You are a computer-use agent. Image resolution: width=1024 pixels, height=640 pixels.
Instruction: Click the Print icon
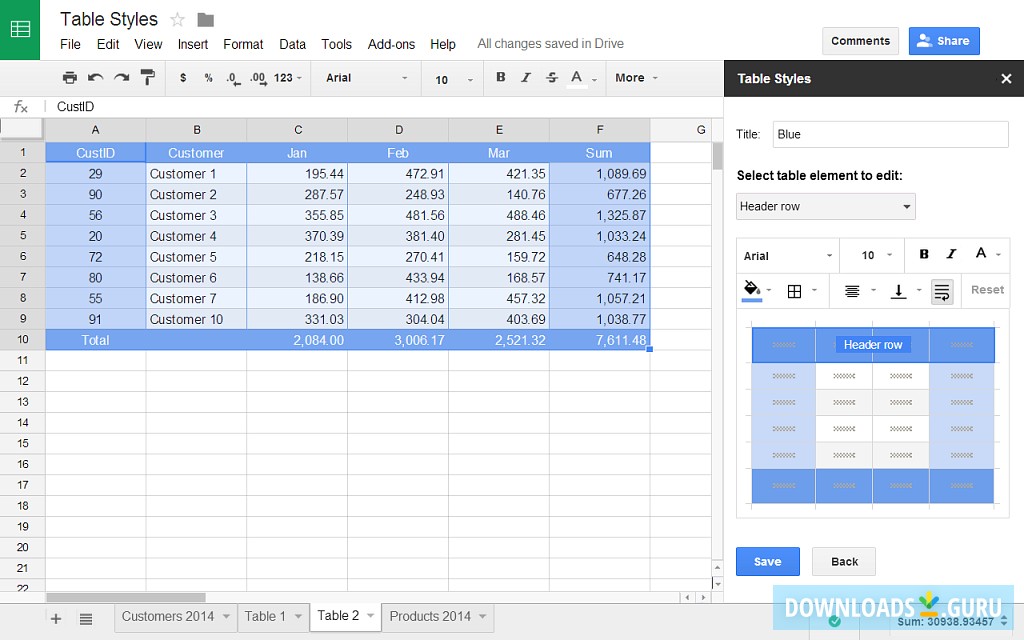(x=70, y=77)
